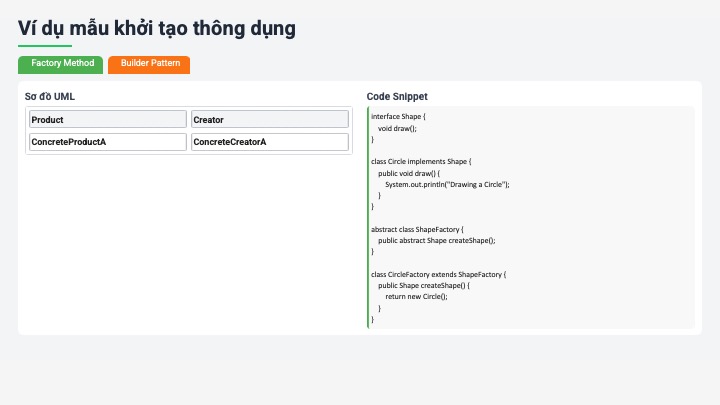Place cursor on 'class Circle implements Shape' line
This screenshot has width=720, height=405.
(x=421, y=161)
